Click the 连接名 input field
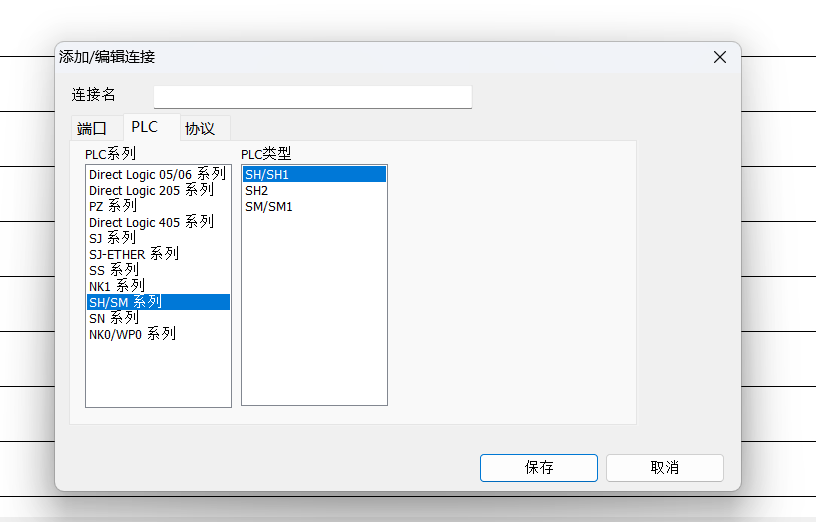The image size is (816, 522). pos(312,97)
